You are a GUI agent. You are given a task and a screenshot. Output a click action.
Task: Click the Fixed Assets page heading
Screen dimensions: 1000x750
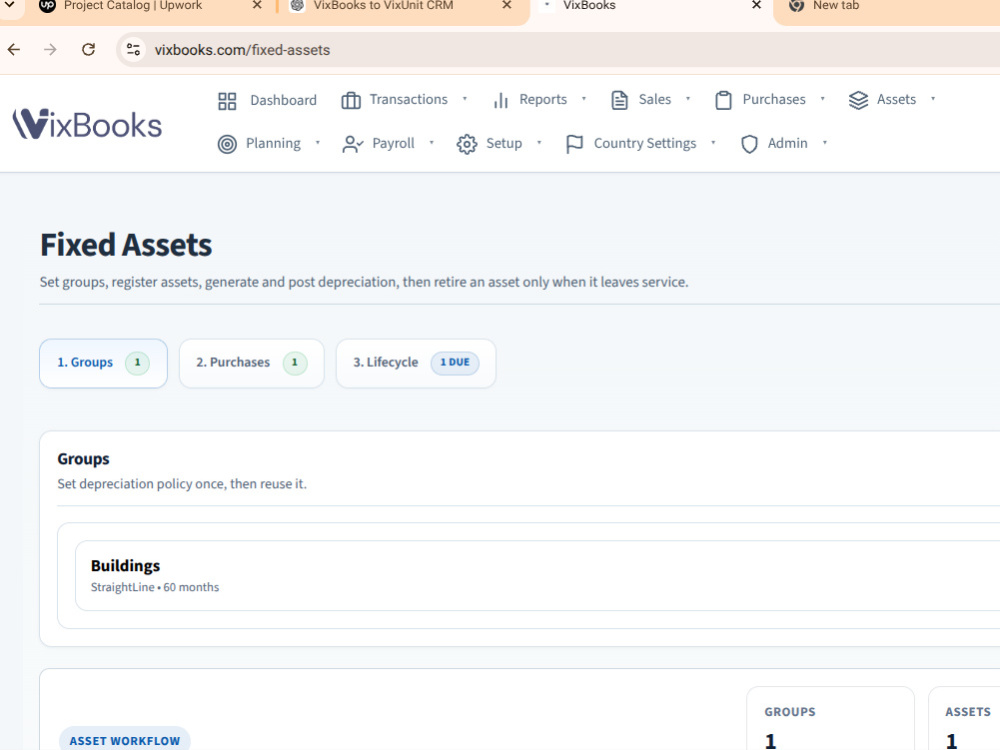tap(126, 245)
